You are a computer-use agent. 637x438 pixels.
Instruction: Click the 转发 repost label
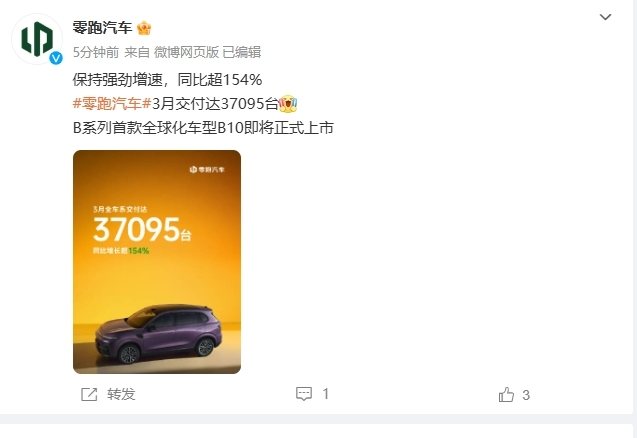pos(121,394)
